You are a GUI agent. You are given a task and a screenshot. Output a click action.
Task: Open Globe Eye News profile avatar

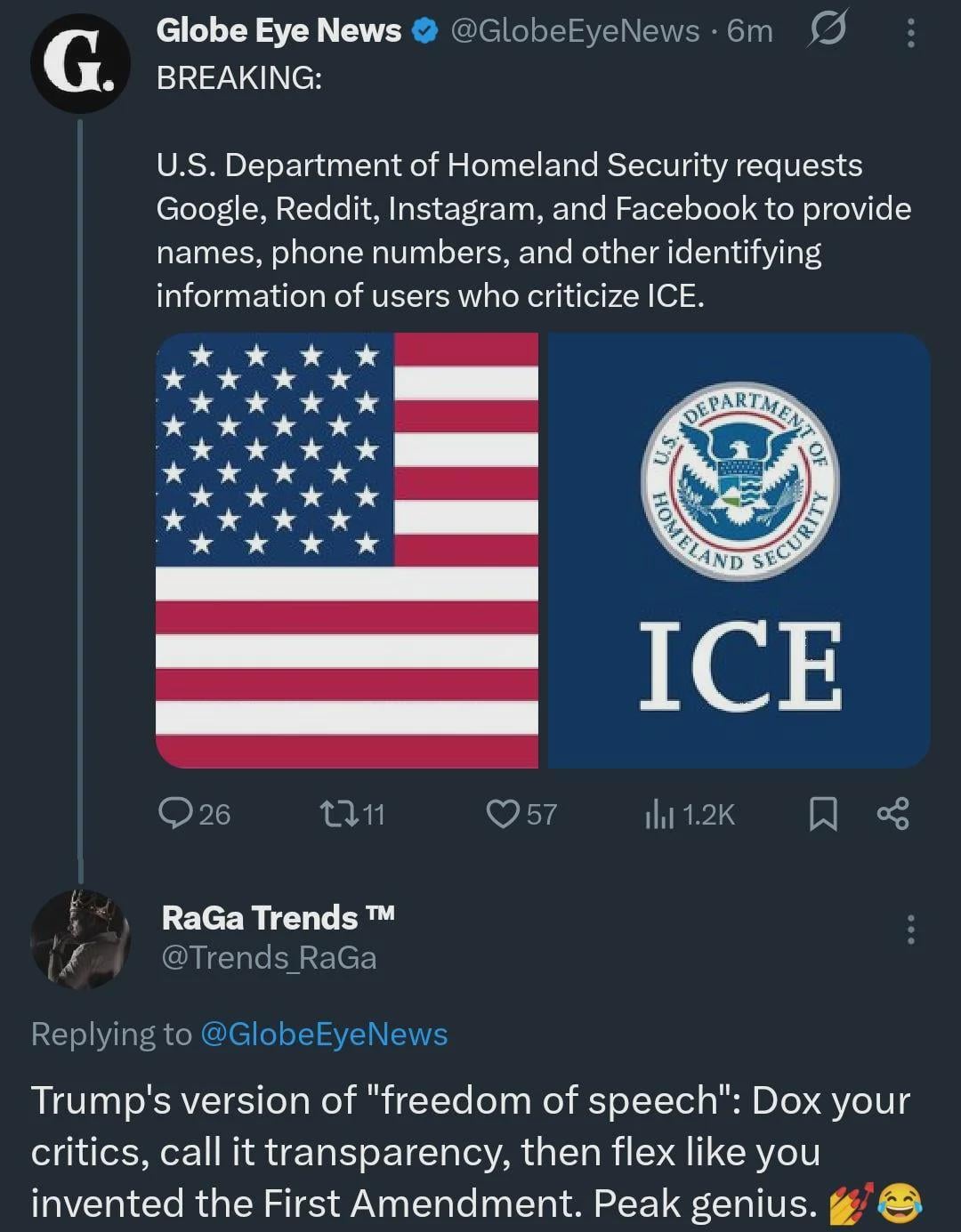[x=79, y=64]
